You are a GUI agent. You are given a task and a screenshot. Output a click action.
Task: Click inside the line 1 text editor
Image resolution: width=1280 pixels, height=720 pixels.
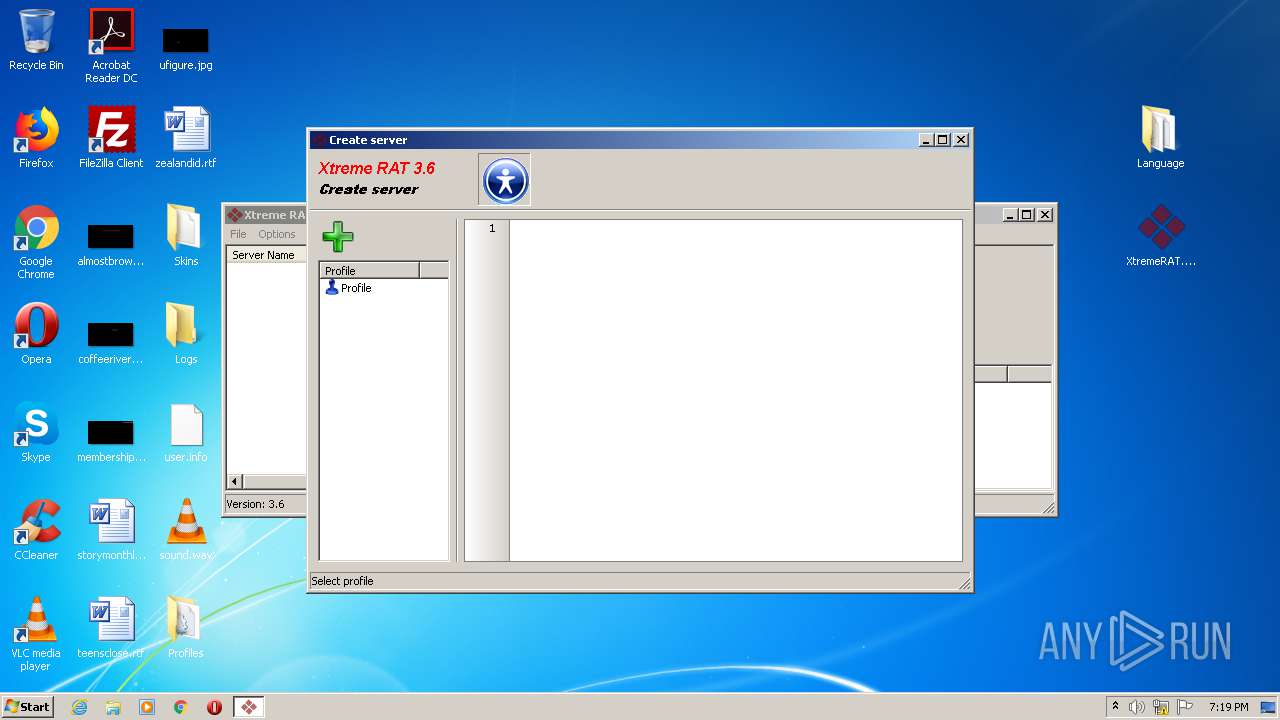click(x=735, y=390)
